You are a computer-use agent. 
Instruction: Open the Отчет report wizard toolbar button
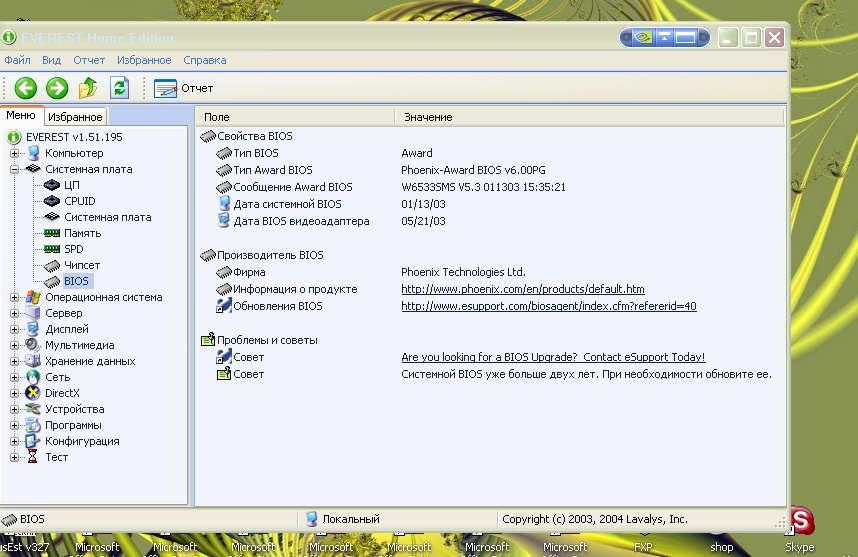[x=183, y=88]
